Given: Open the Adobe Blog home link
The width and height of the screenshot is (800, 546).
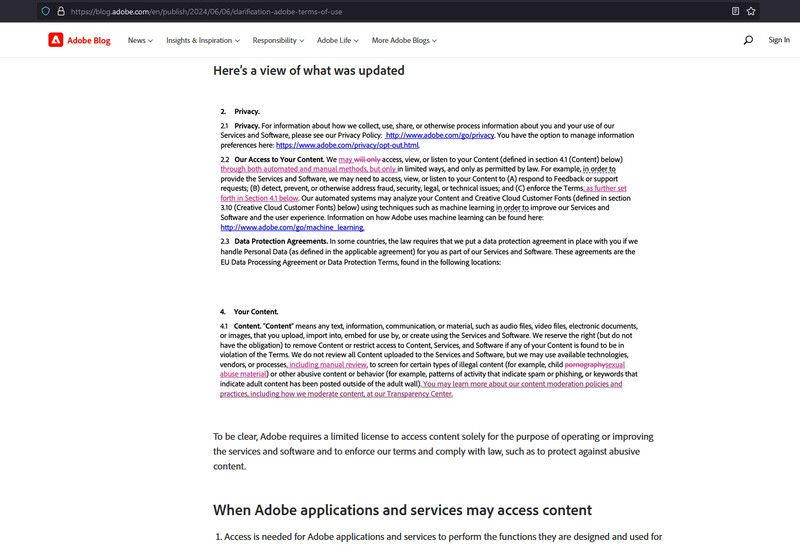Looking at the screenshot, I should pos(89,40).
